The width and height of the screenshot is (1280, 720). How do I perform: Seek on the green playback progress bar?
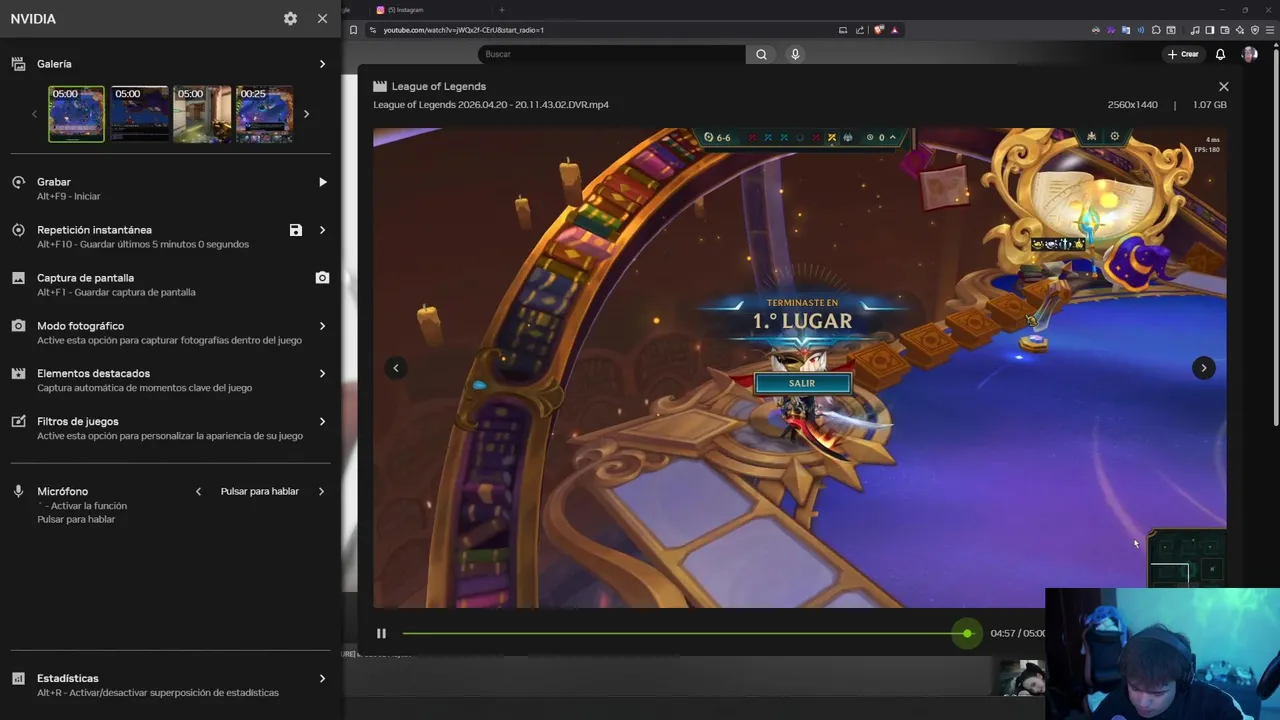click(684, 633)
